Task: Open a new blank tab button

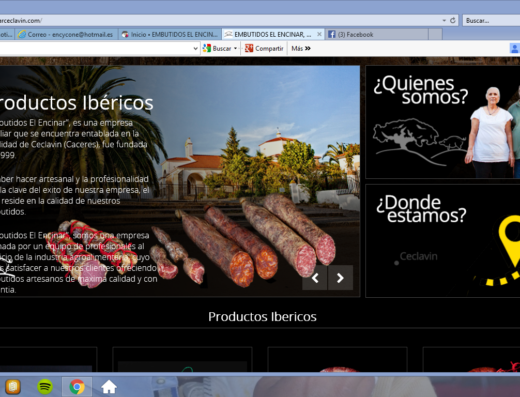Action: pos(435,34)
